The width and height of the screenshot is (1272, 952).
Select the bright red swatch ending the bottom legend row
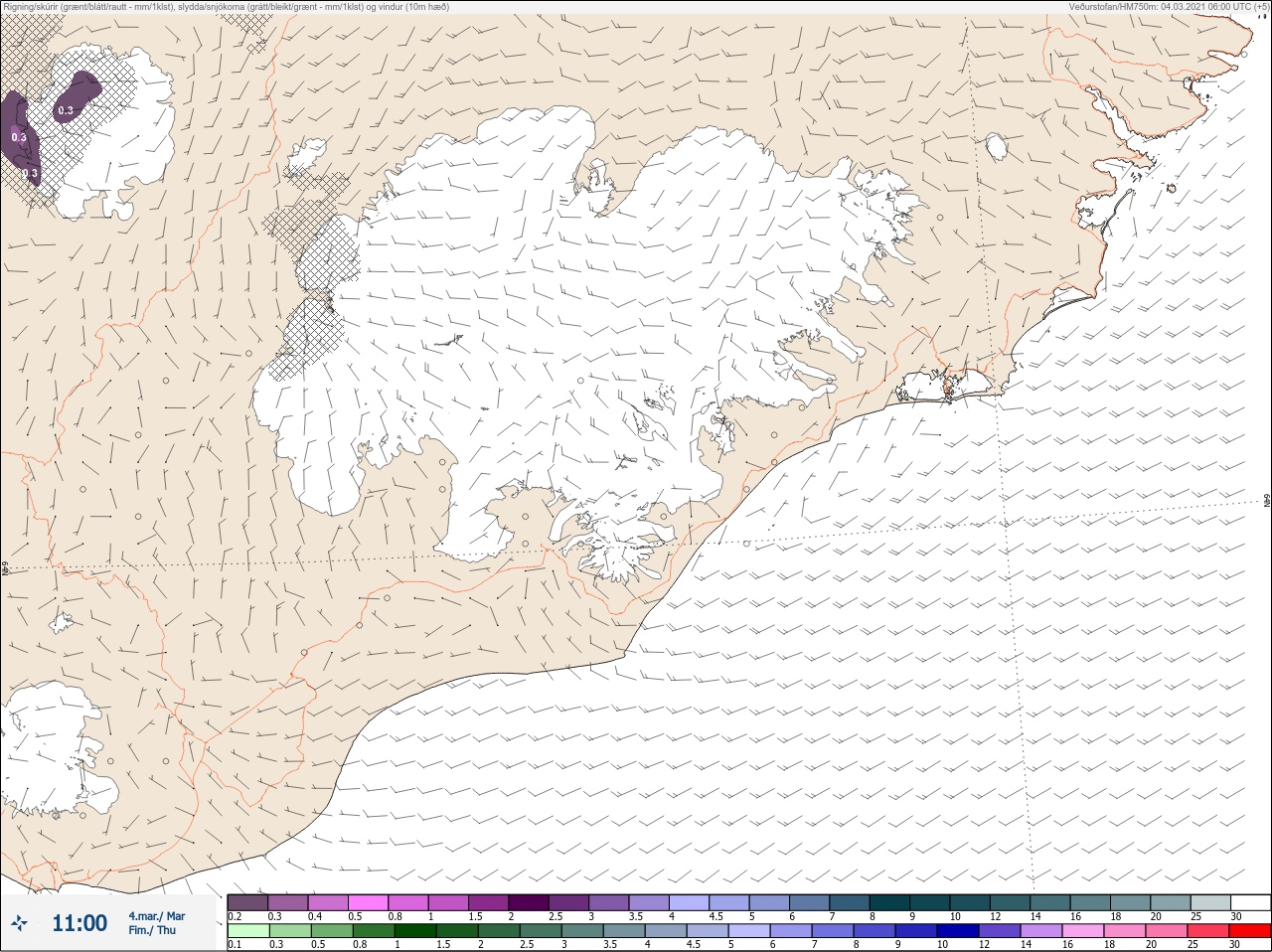1249,931
